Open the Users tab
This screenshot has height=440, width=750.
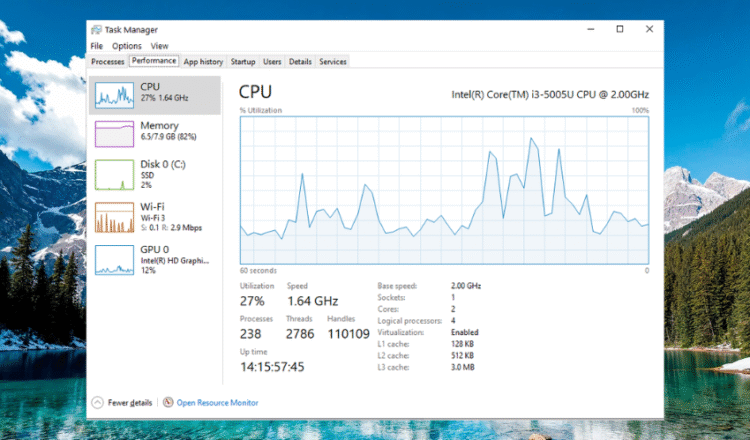(x=272, y=62)
